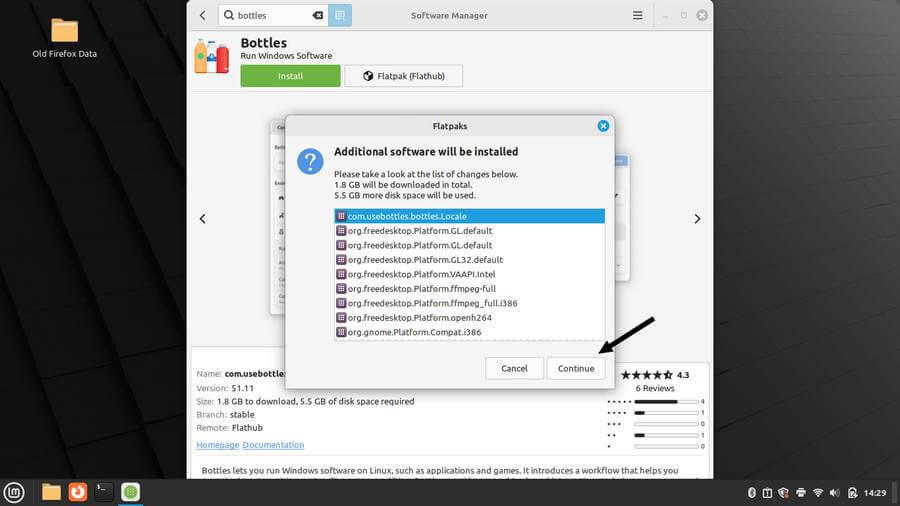Click the green Install button

pos(290,76)
